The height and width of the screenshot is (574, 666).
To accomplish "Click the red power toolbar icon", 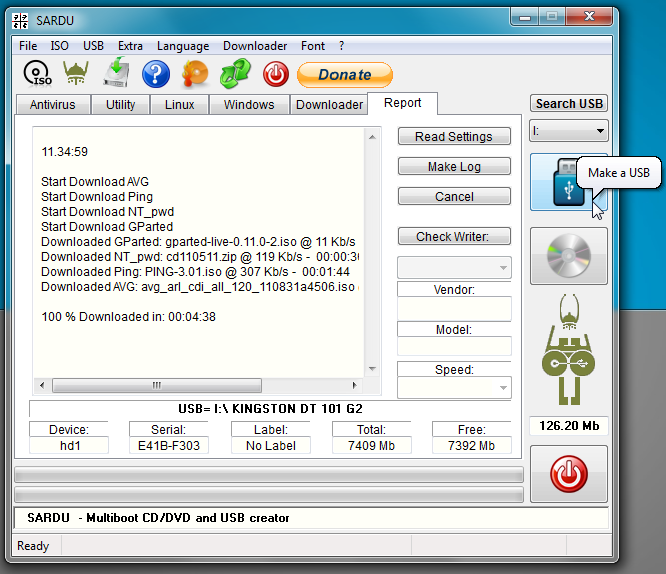I will [276, 74].
